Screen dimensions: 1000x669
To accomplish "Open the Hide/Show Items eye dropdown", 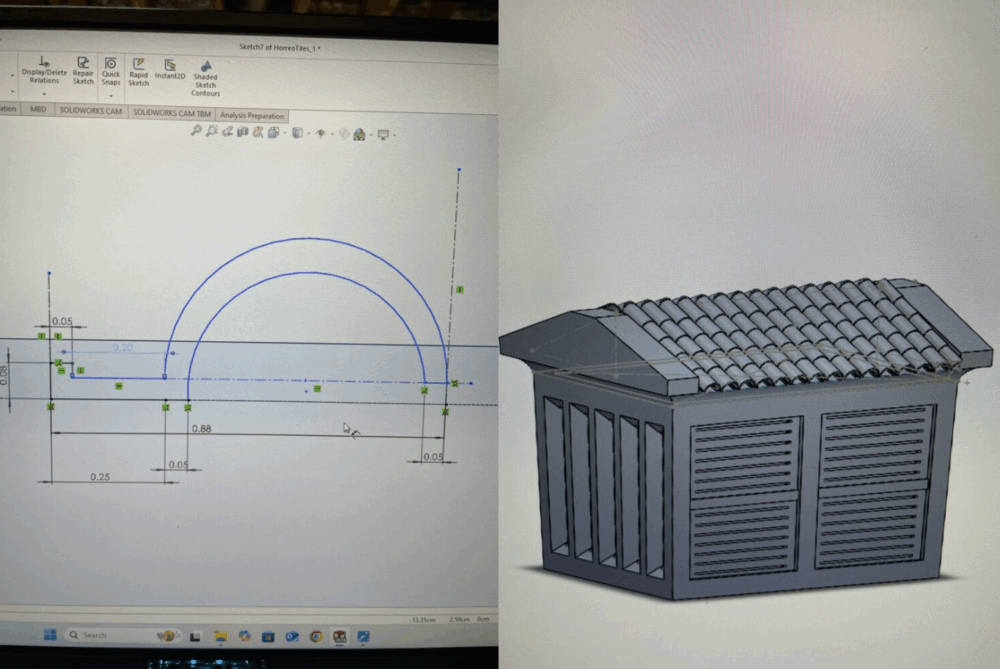I will pyautogui.click(x=320, y=133).
